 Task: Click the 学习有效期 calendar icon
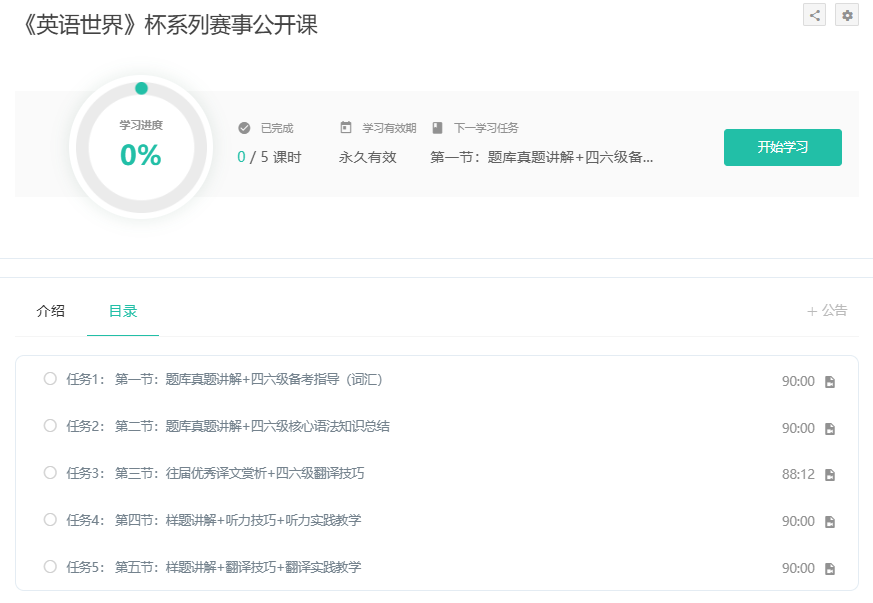[346, 128]
